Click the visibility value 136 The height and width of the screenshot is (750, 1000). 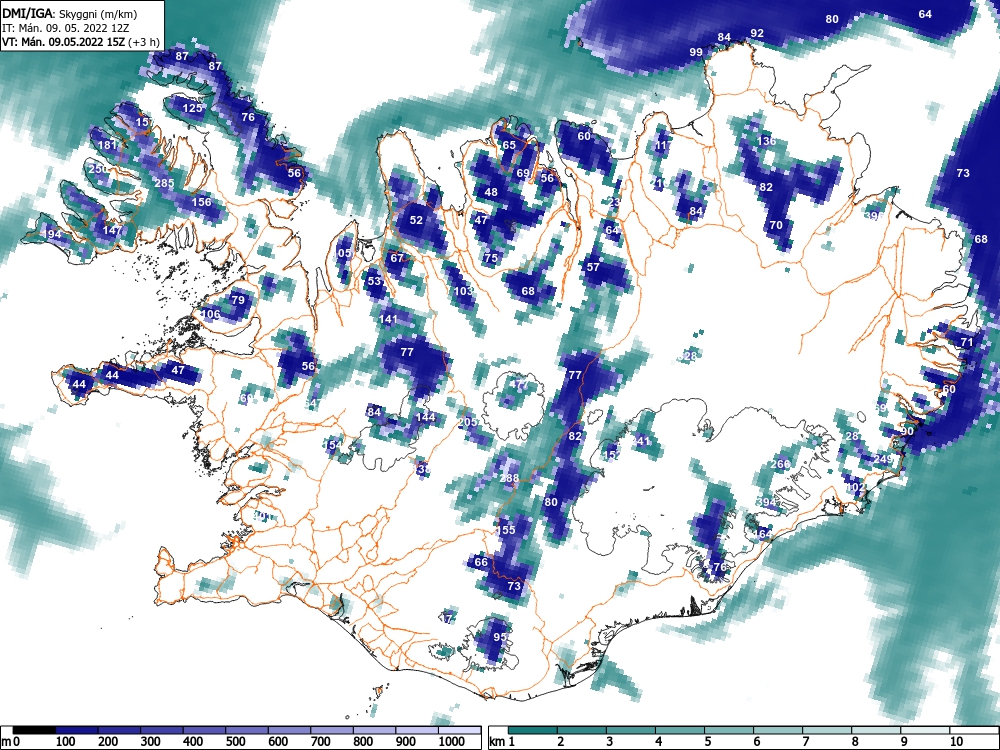click(767, 141)
